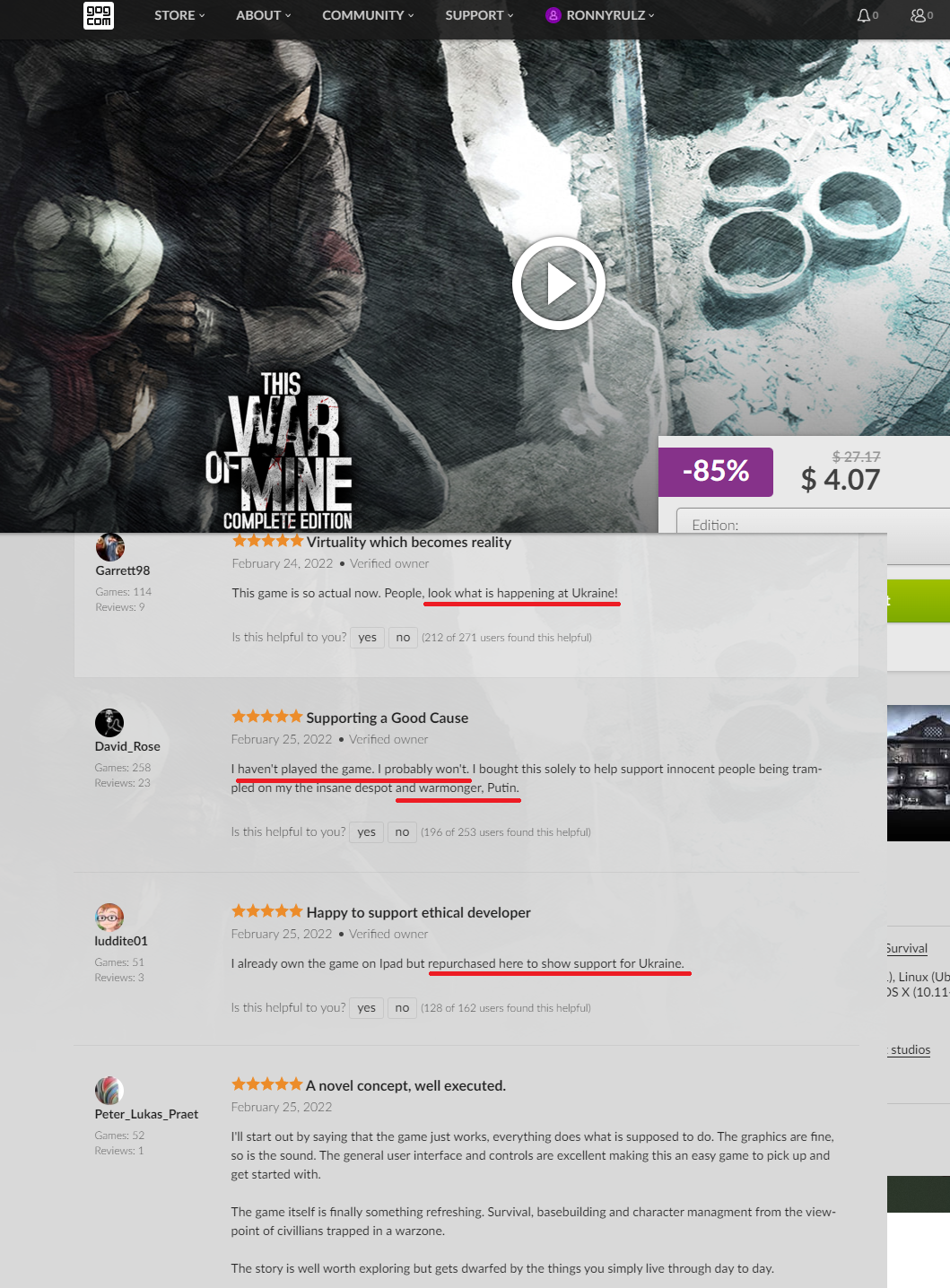Click the GOG.com logo icon
950x1288 pixels.
point(99,15)
